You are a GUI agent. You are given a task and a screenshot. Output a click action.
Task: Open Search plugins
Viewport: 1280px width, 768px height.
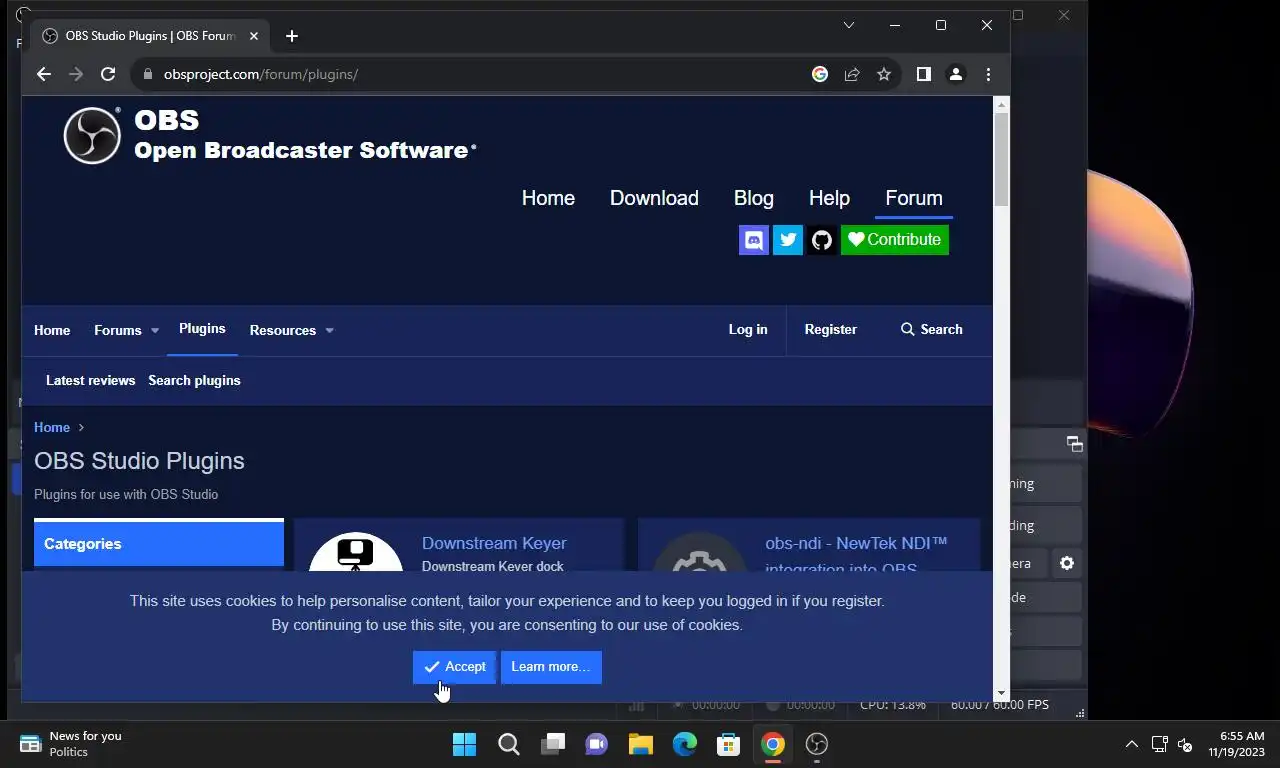(194, 380)
